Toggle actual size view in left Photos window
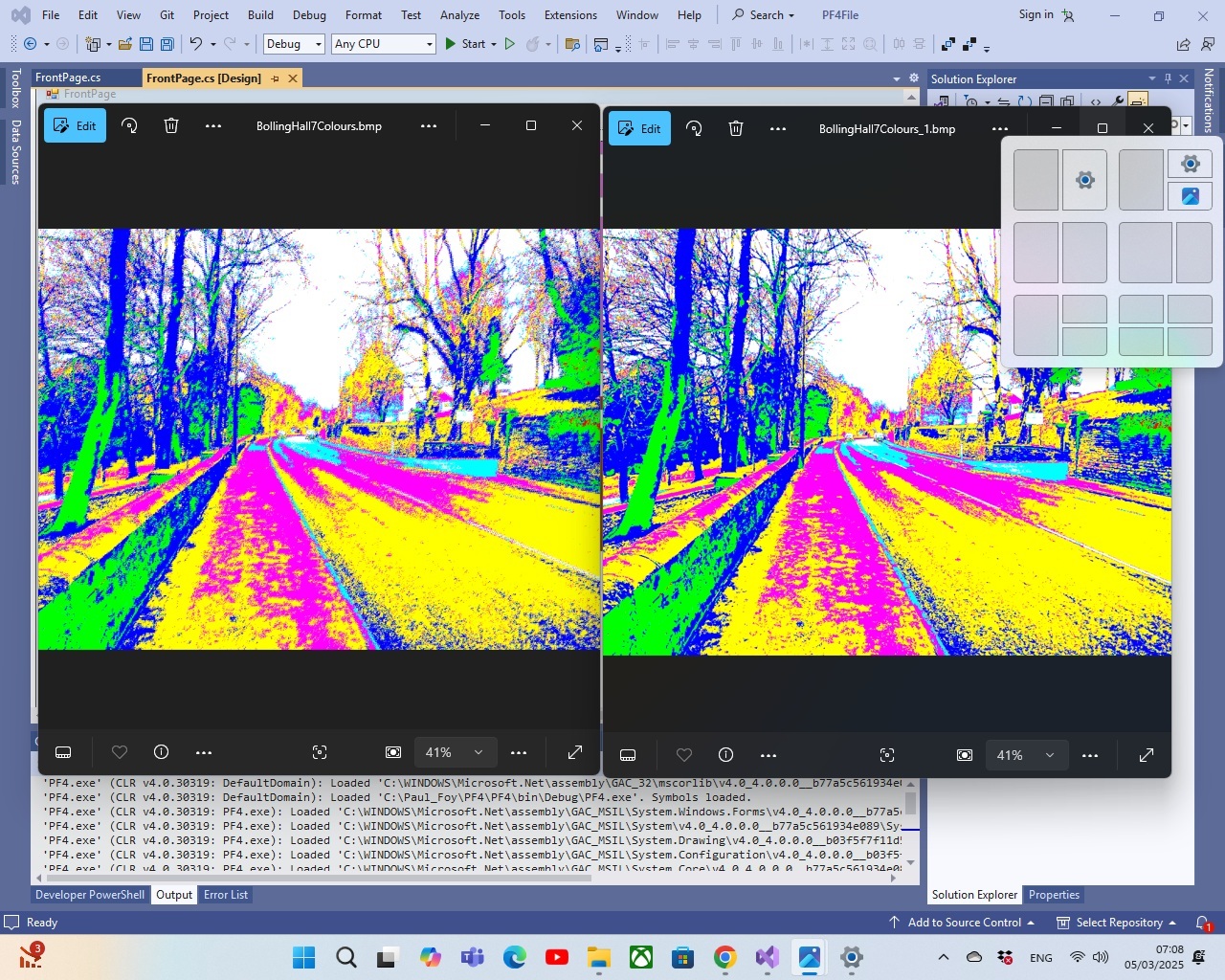 (x=393, y=752)
